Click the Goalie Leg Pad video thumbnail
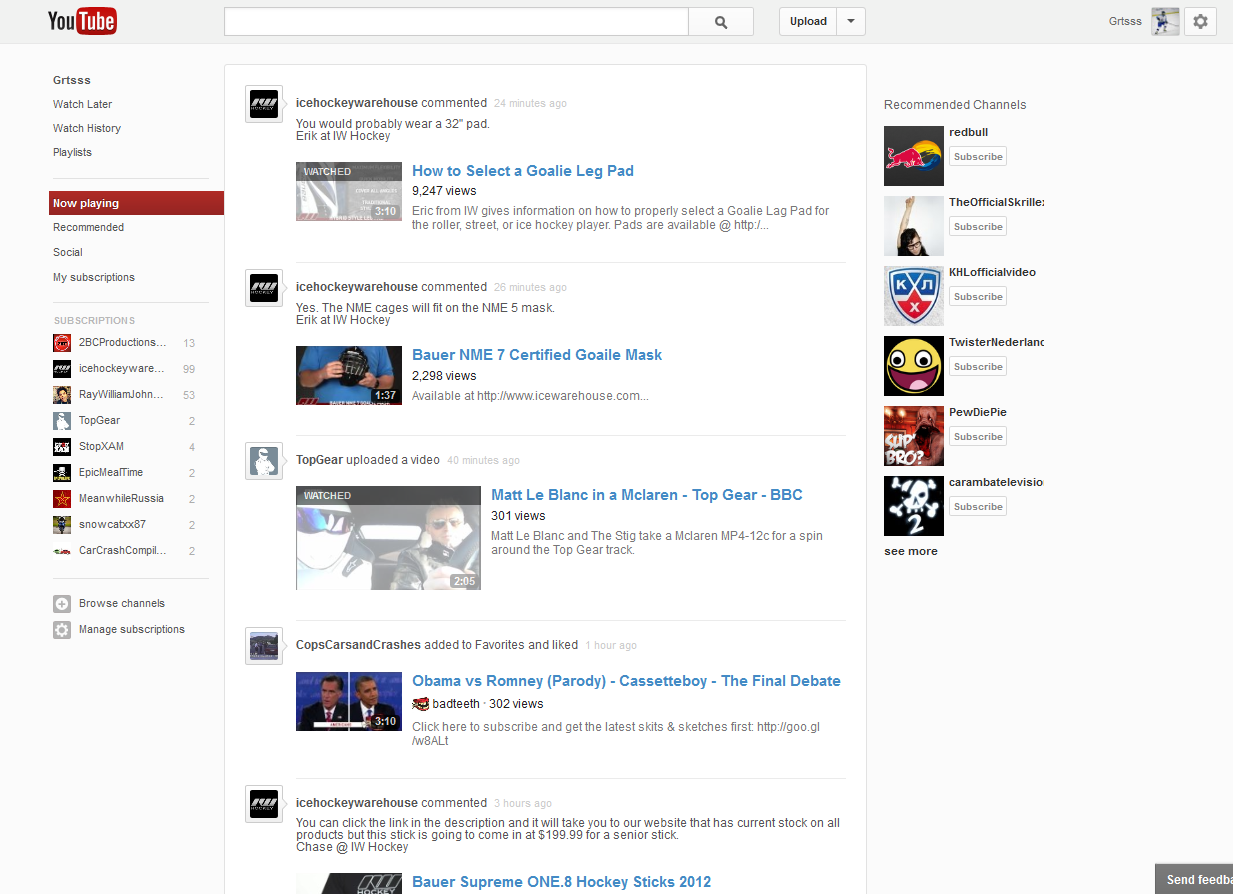This screenshot has width=1233, height=894. click(349, 192)
